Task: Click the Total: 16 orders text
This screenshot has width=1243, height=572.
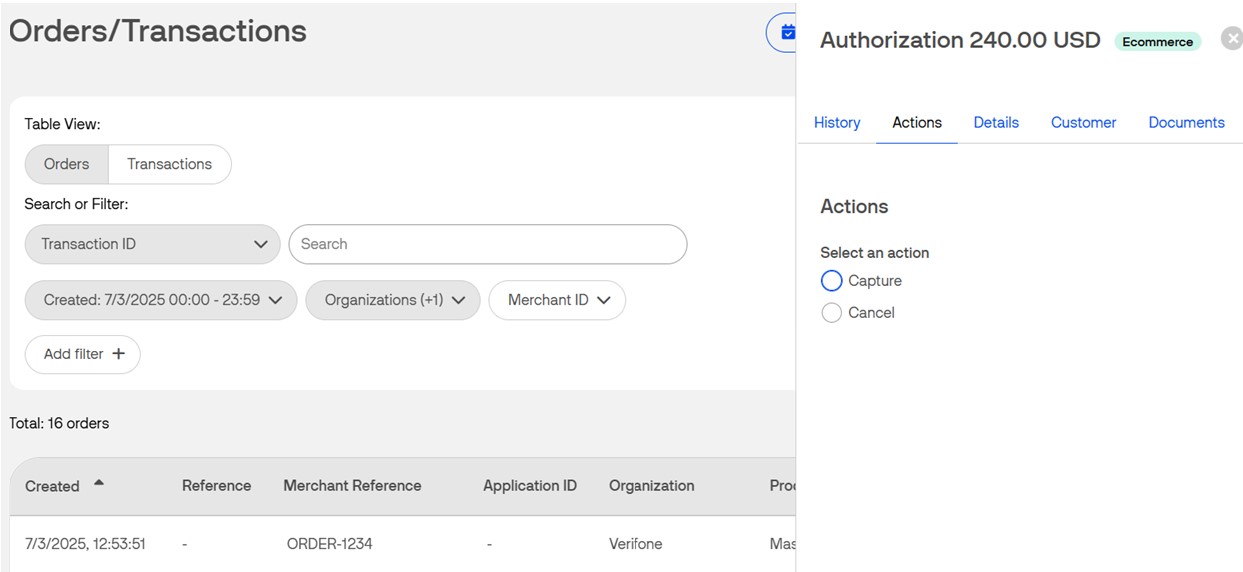Action: tap(59, 423)
